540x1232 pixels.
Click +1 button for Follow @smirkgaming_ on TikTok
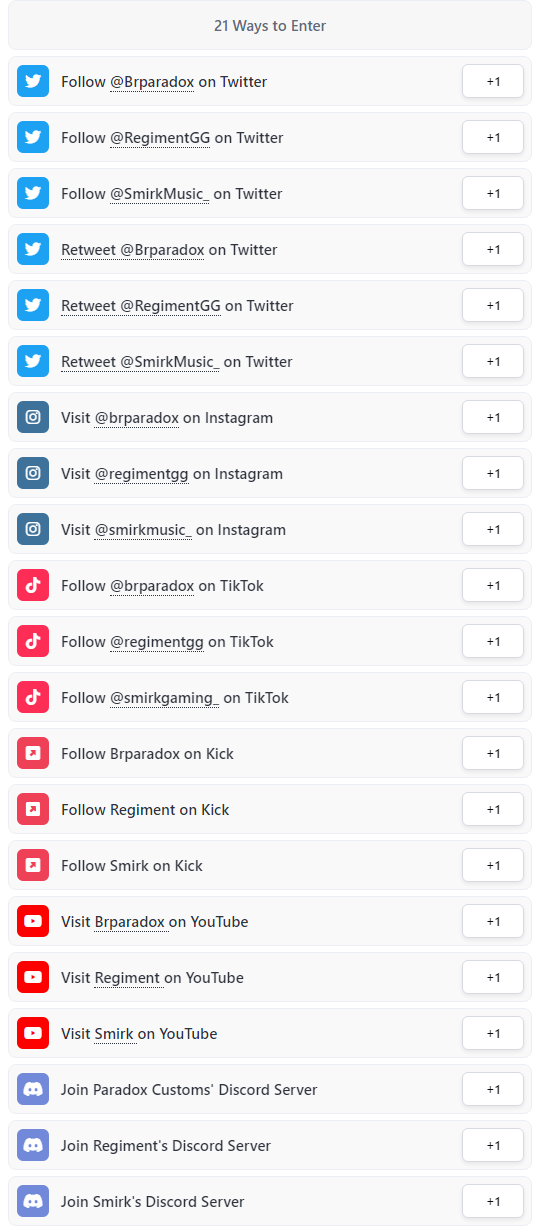[493, 698]
